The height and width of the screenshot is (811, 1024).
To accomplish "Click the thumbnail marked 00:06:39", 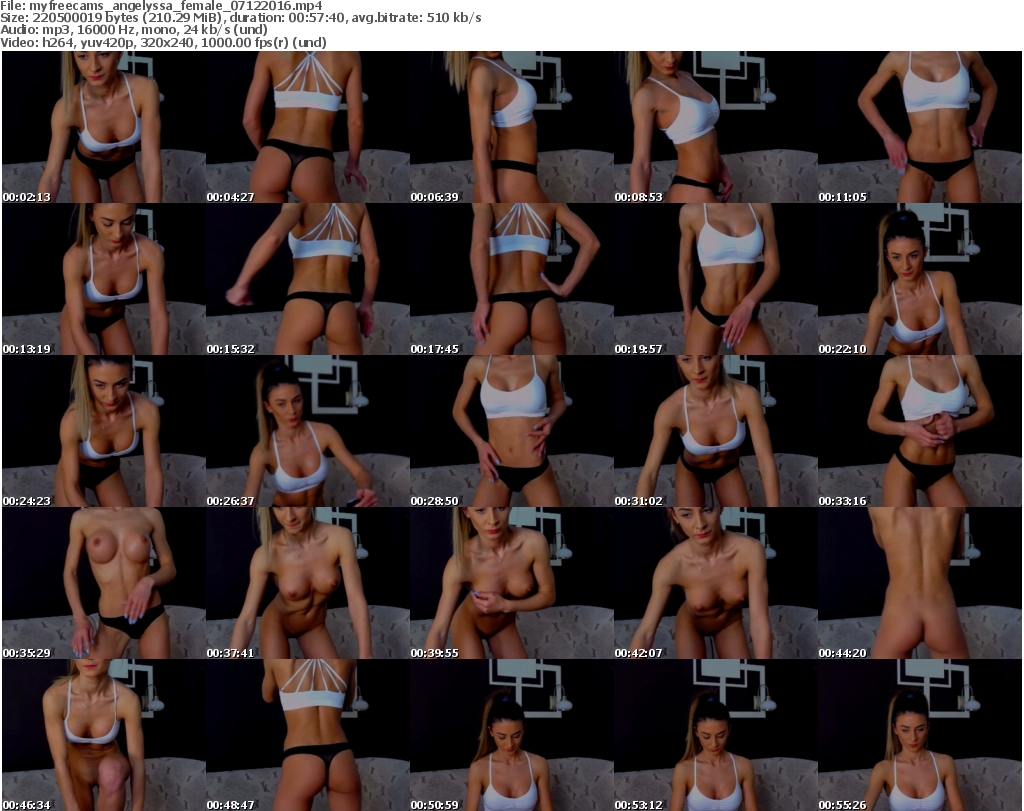I will coord(511,127).
